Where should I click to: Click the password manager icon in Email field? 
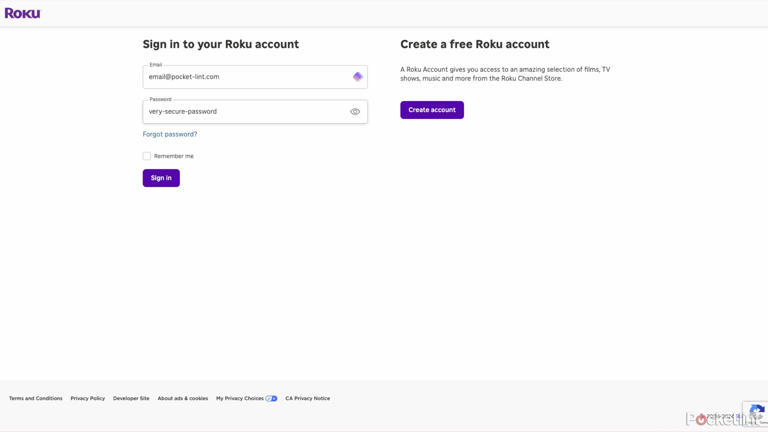[358, 76]
